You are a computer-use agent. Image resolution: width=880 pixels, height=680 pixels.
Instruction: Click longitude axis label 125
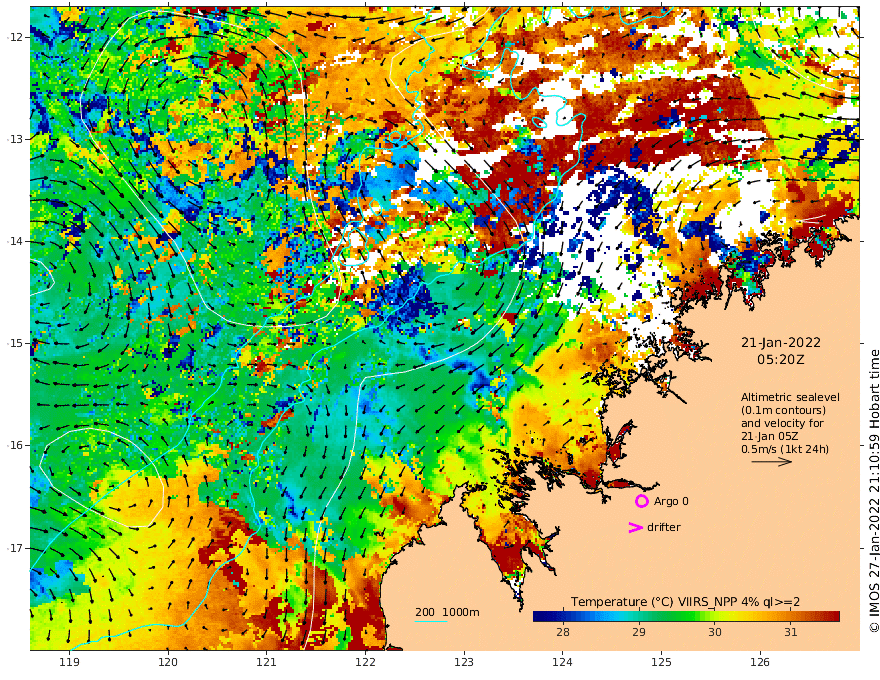661,662
